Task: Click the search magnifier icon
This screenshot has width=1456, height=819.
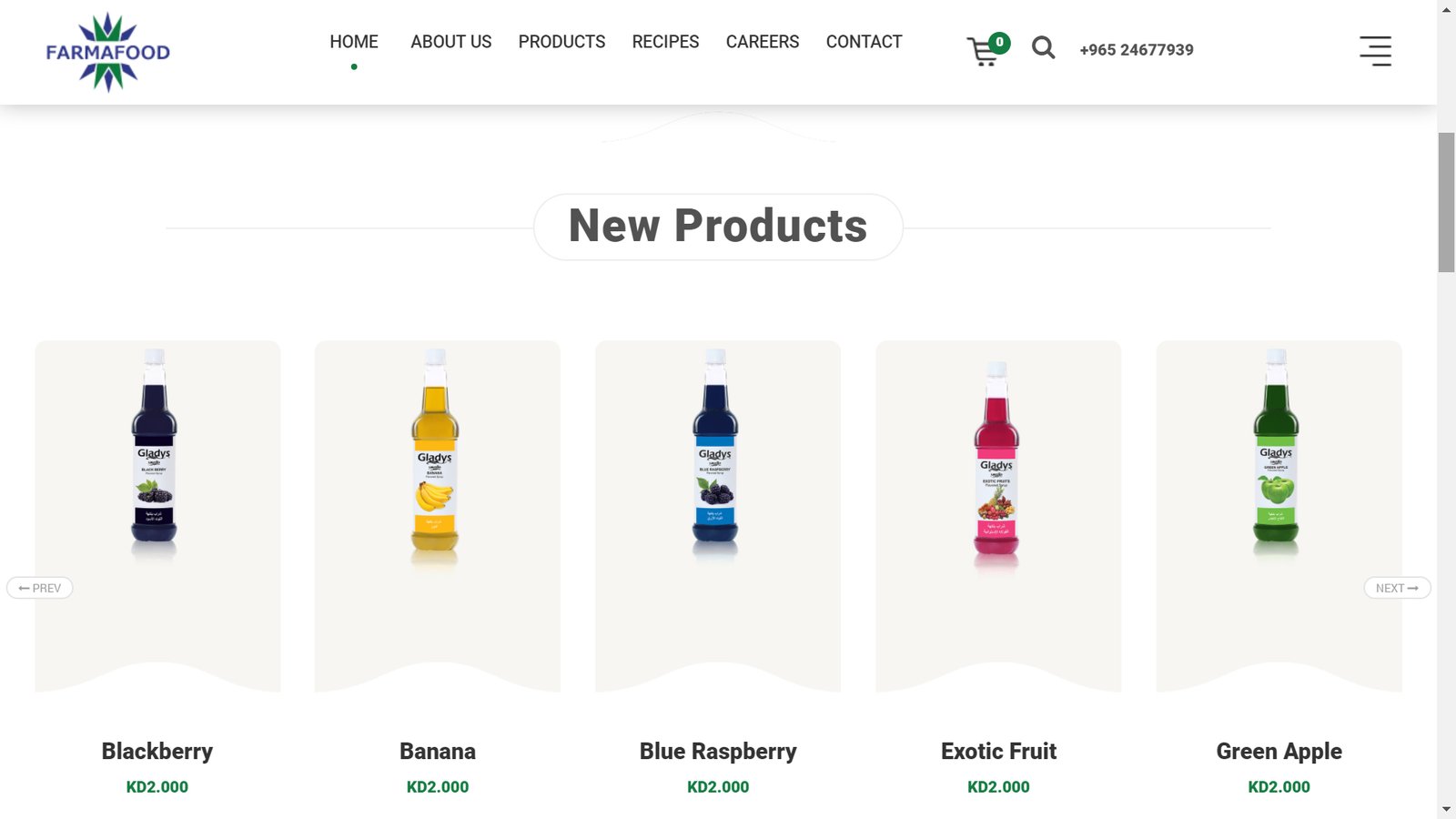Action: tap(1044, 47)
